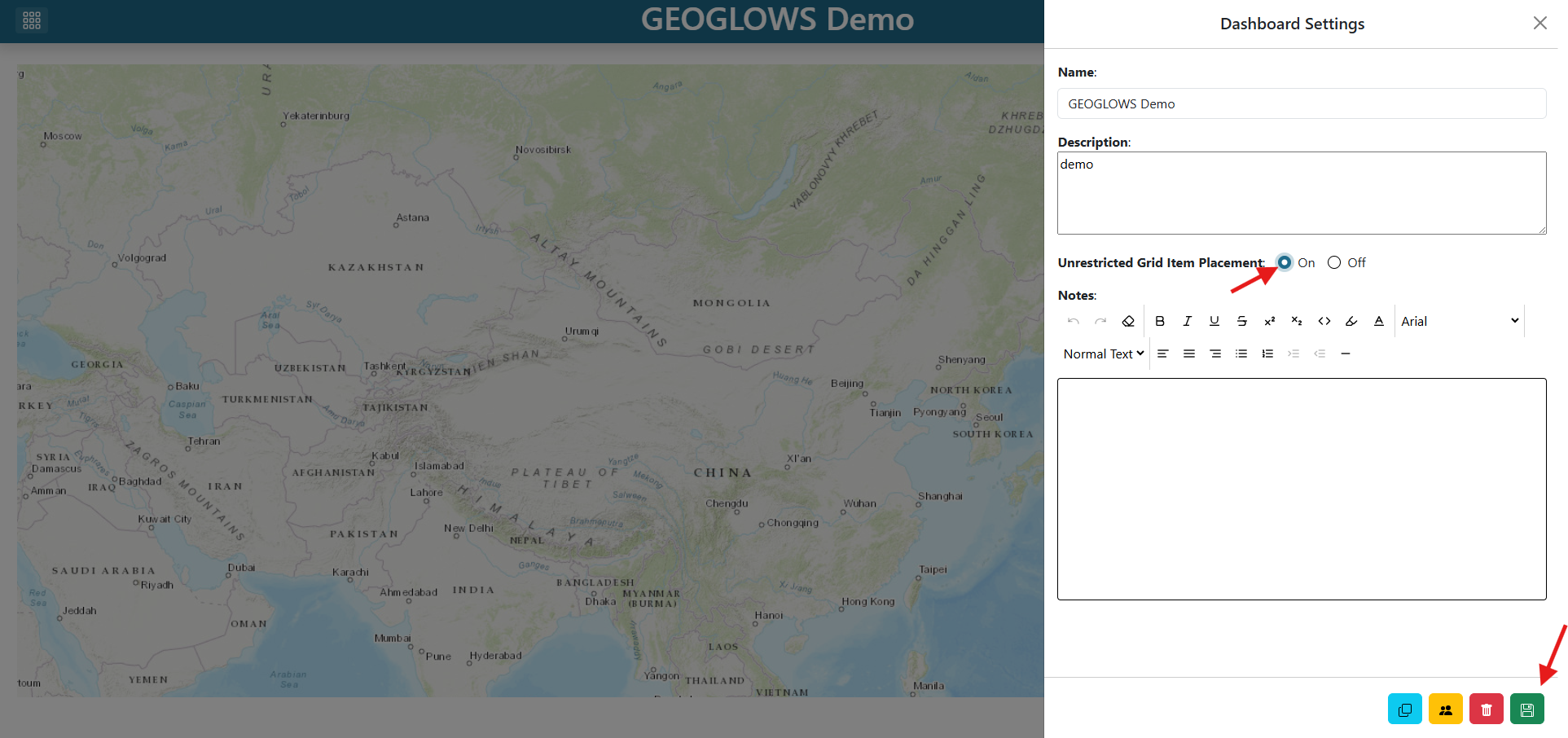Click the Tehran label on the map

[x=204, y=441]
